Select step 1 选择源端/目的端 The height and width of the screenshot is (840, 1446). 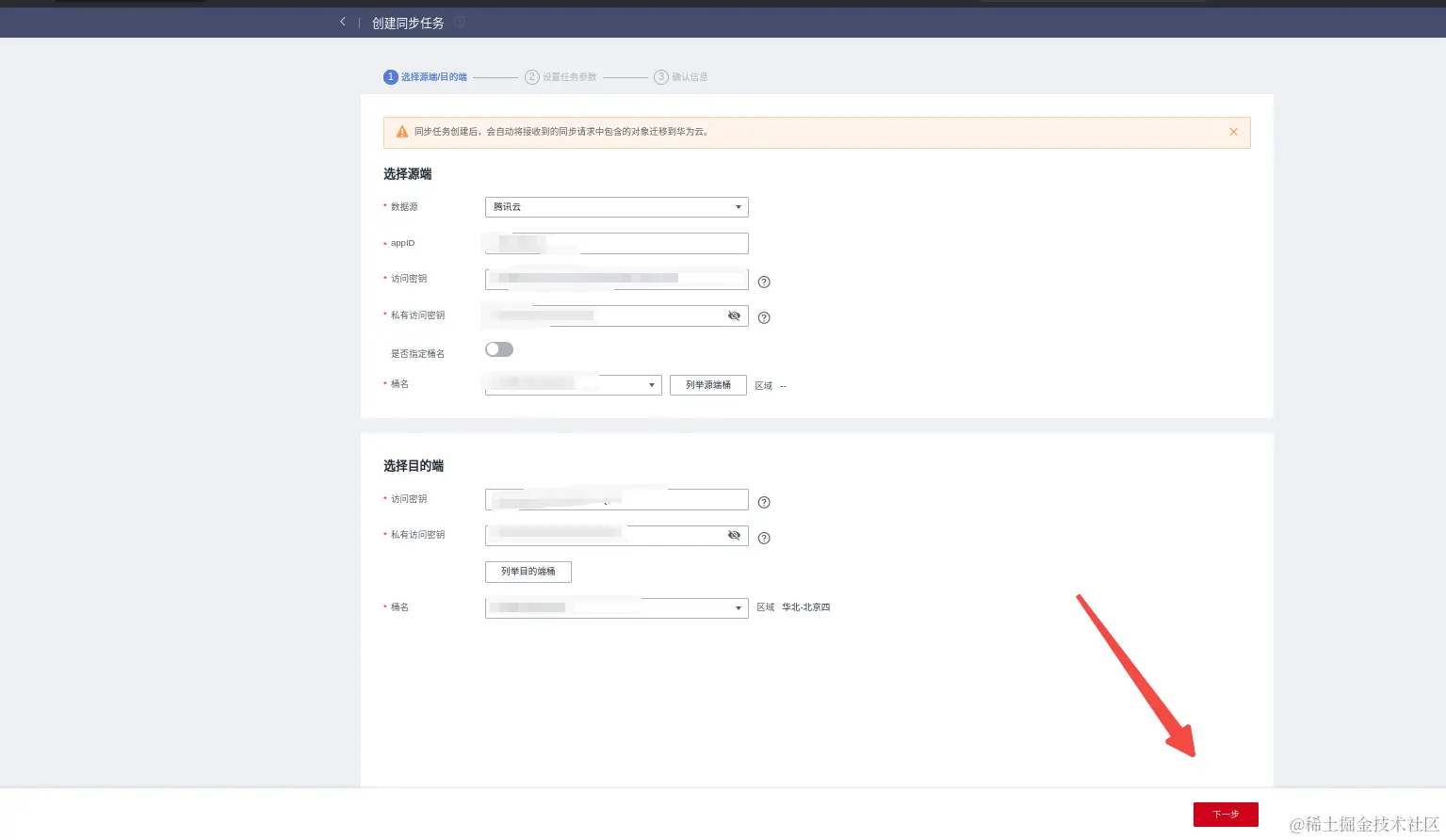[x=426, y=77]
